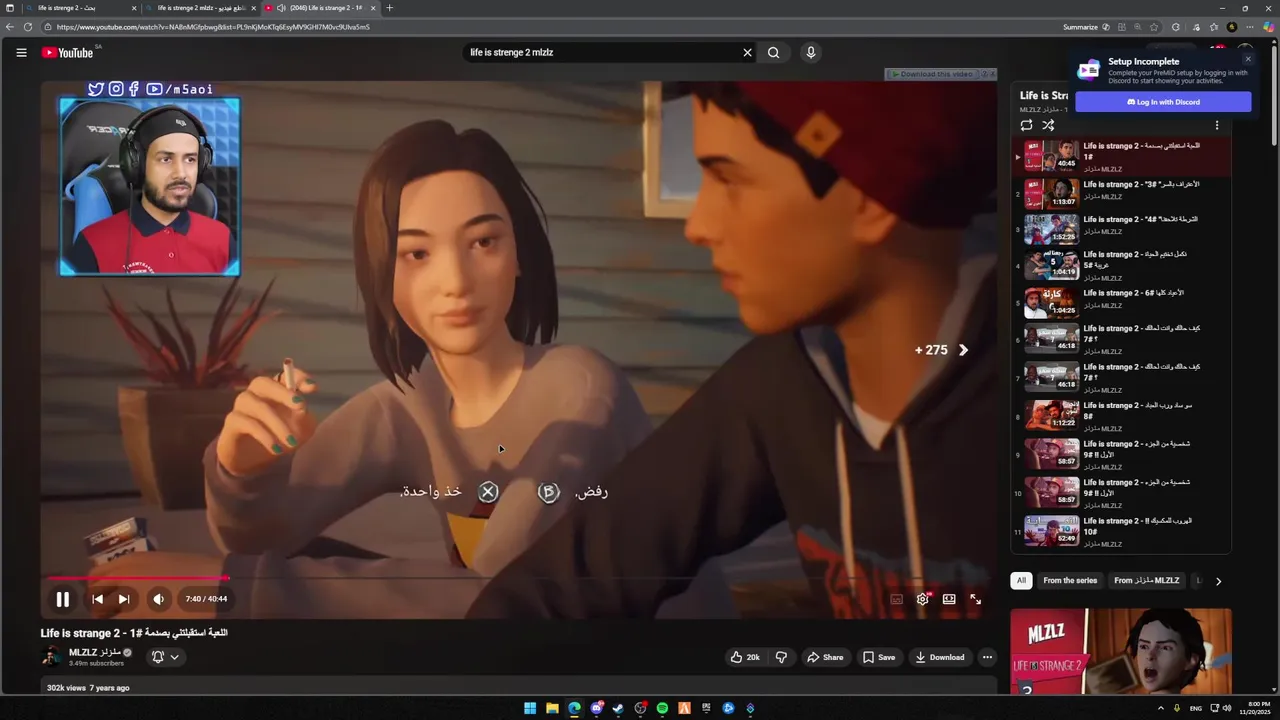Open the player settings gear
1280x720 pixels.
(923, 599)
